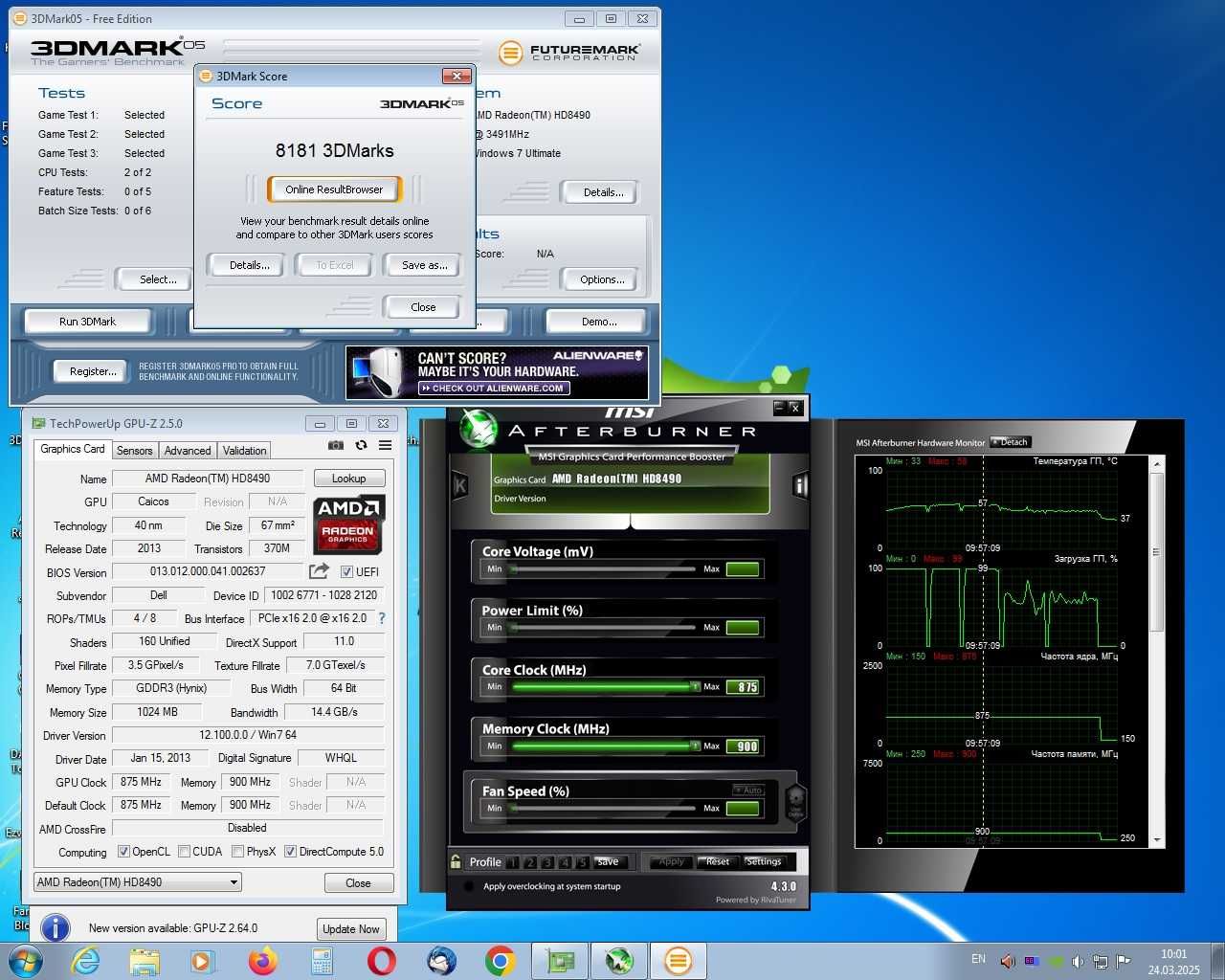Screen dimensions: 1225x980
Task: Click the Options button in 3DMark05
Action: point(602,279)
